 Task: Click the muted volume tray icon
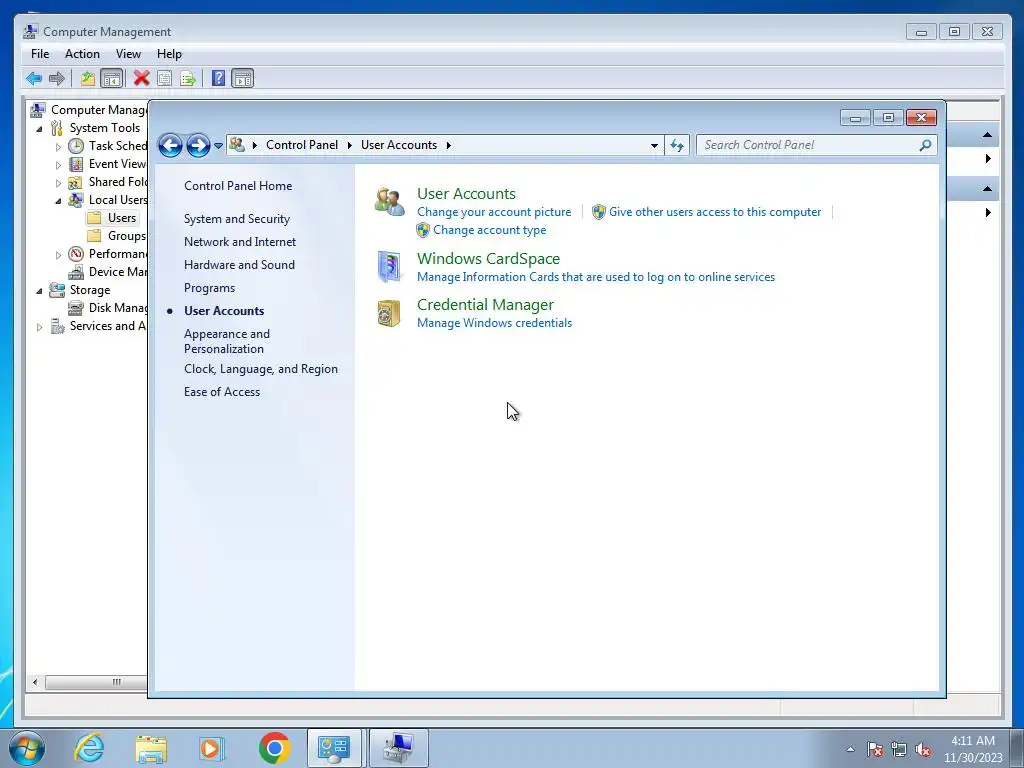923,749
